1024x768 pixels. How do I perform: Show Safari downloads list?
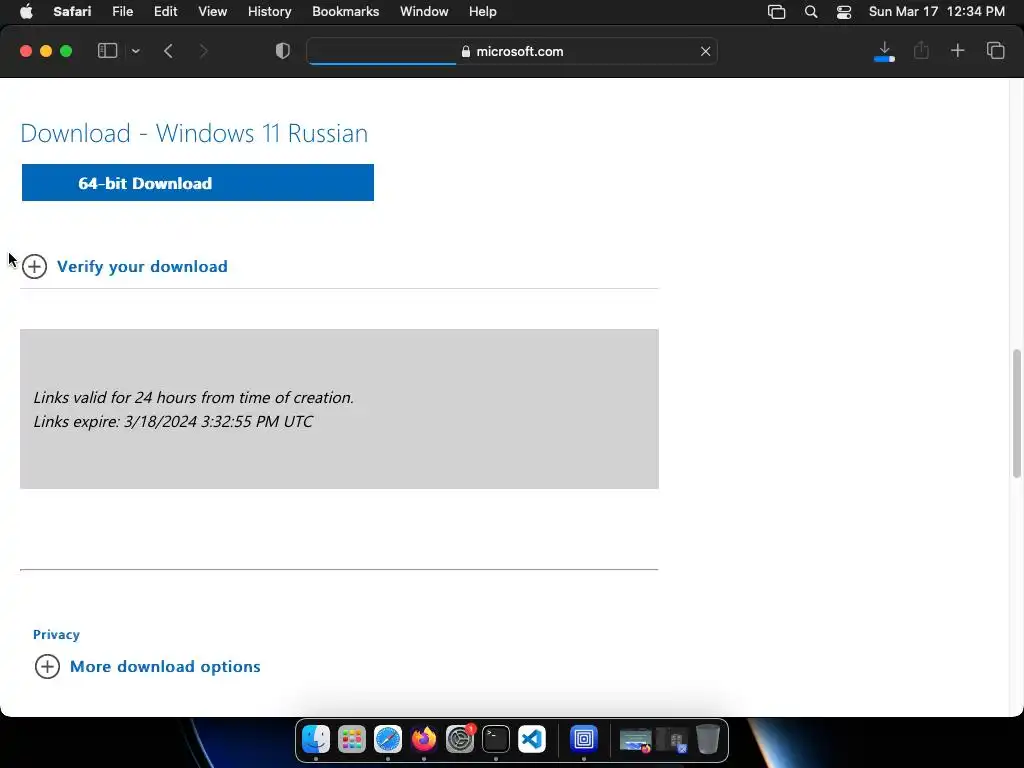884,52
